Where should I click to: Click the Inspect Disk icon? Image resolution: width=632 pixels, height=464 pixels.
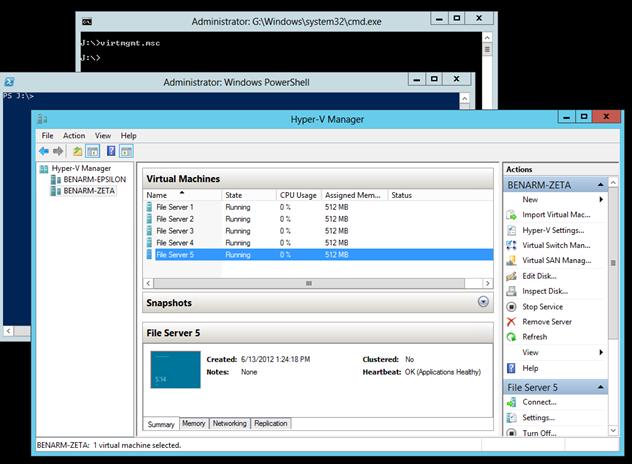[511, 291]
